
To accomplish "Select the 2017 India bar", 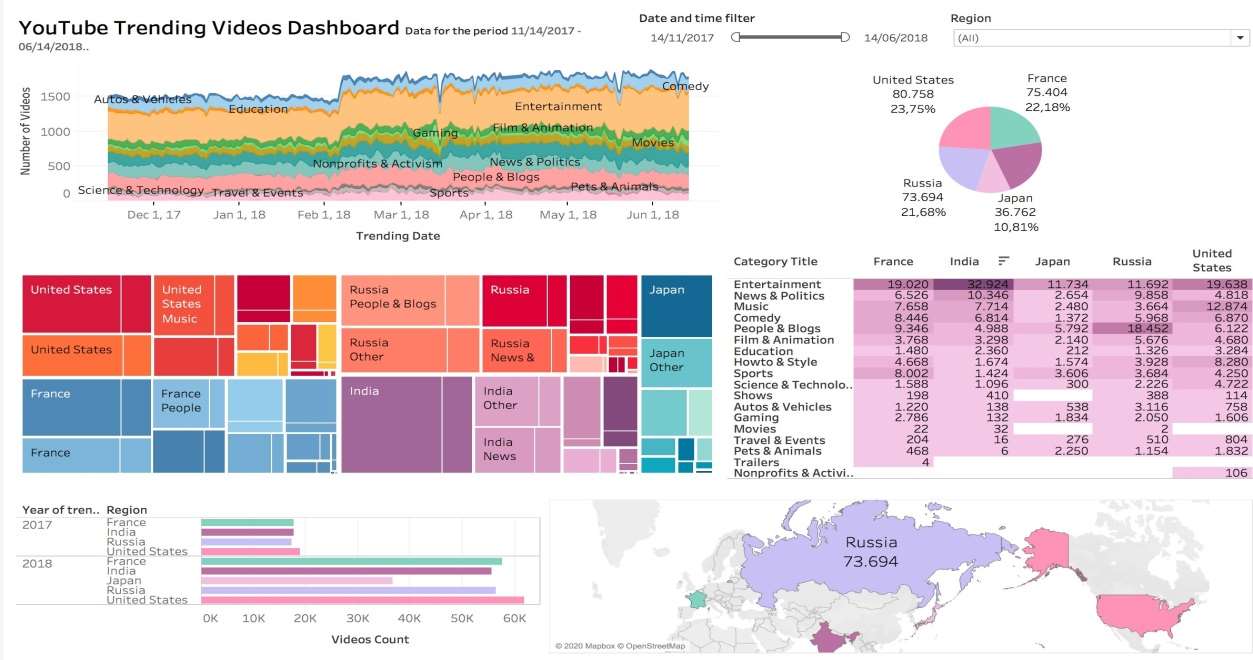I will [247, 533].
